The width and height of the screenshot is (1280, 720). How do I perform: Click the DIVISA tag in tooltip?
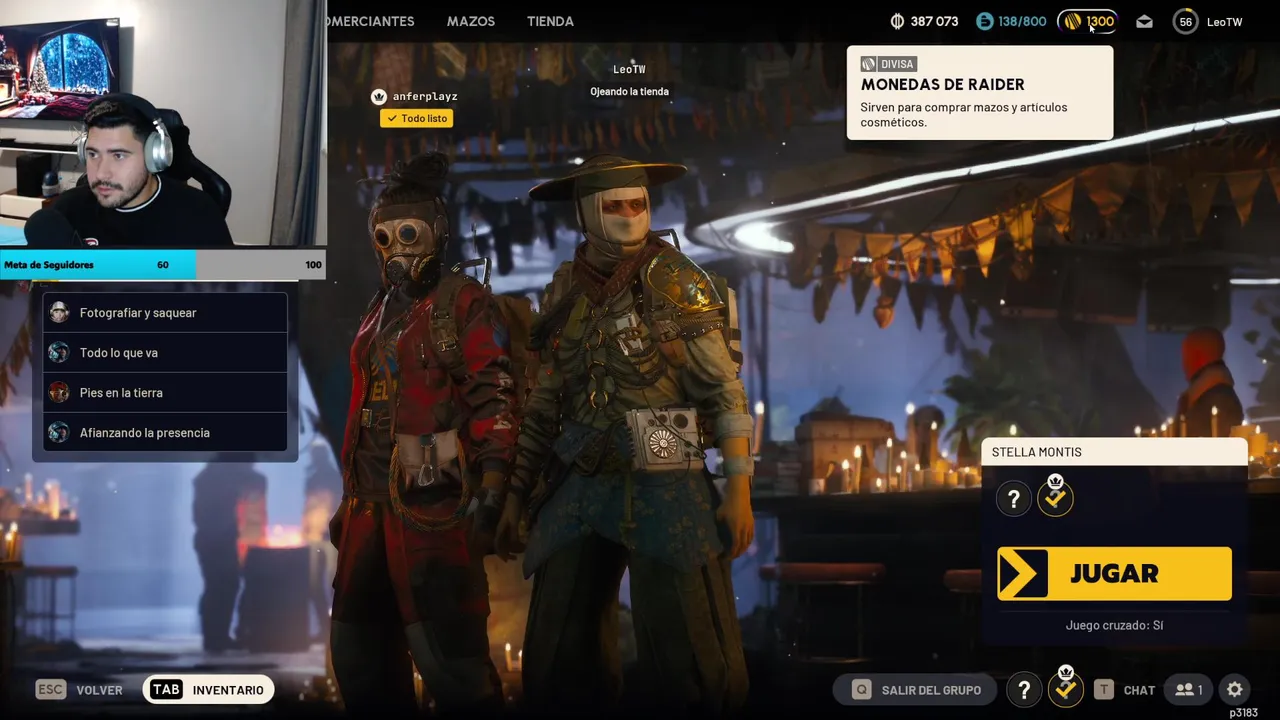coord(887,64)
